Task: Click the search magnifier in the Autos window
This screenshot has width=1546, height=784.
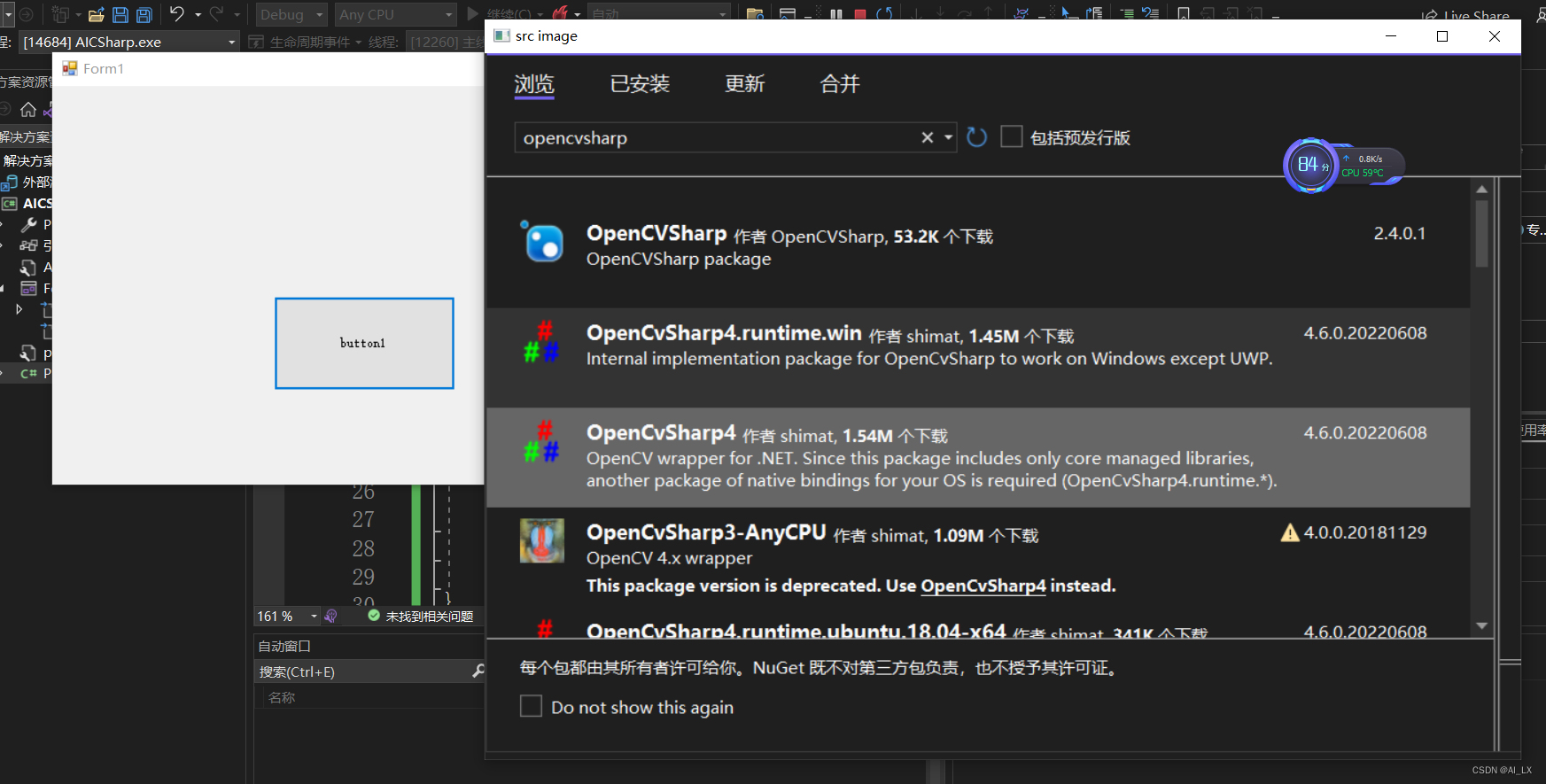Action: 478,671
